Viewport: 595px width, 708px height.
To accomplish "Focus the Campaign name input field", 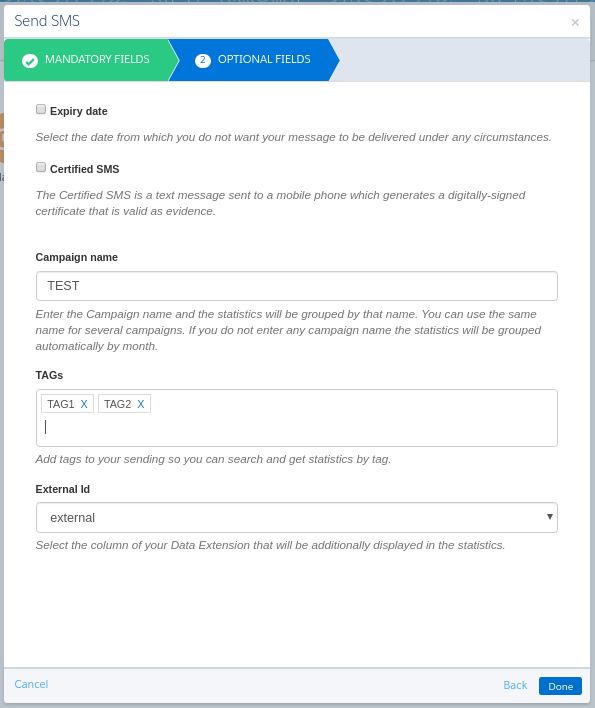I will tap(297, 286).
